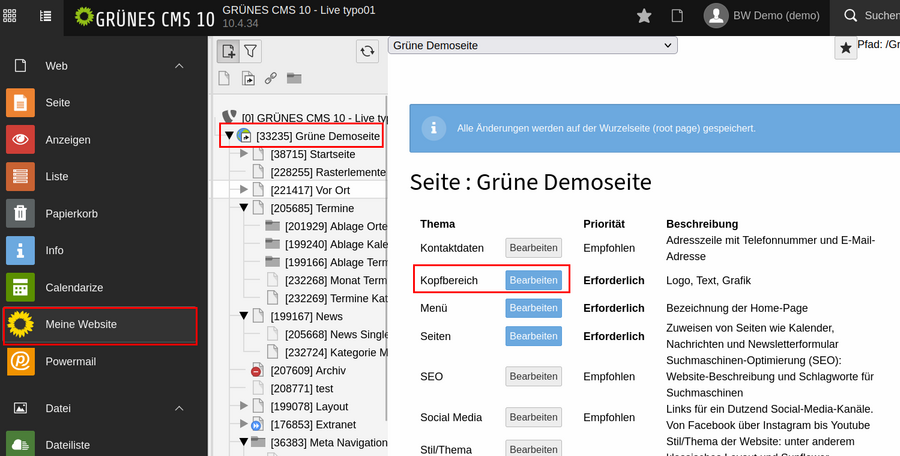Image resolution: width=900 pixels, height=456 pixels.
Task: Collapse the Meta Navigation tree node
Action: 244,442
